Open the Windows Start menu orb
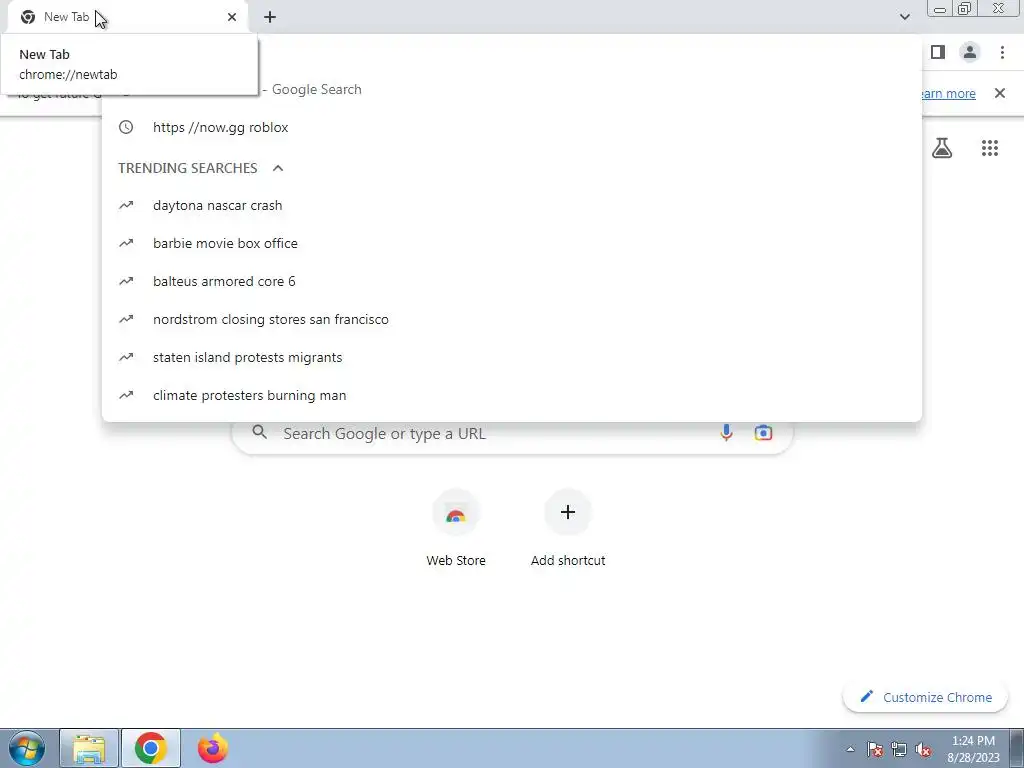Screen dimensions: 1024x768 pos(27,748)
